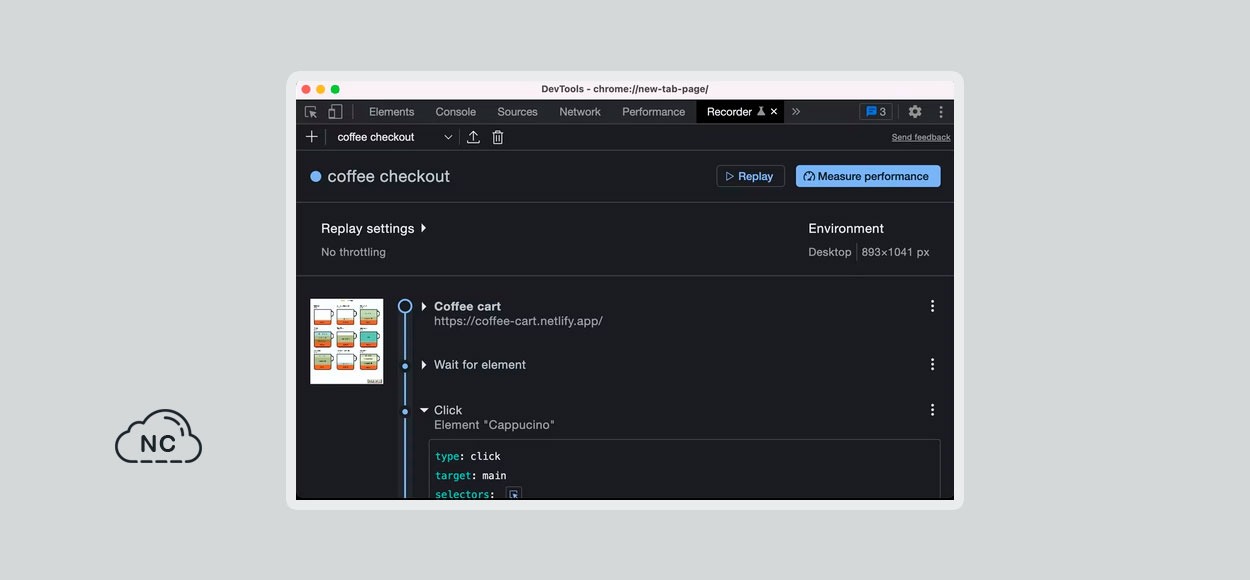Export the recording with upload icon
Viewport: 1250px width, 580px height.
click(474, 137)
